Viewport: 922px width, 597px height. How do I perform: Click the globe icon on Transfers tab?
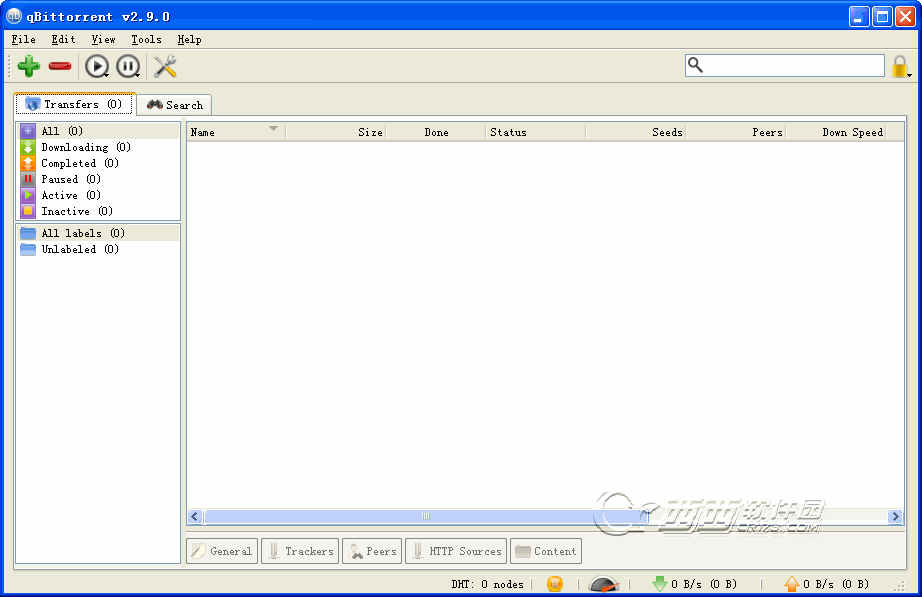coord(33,104)
